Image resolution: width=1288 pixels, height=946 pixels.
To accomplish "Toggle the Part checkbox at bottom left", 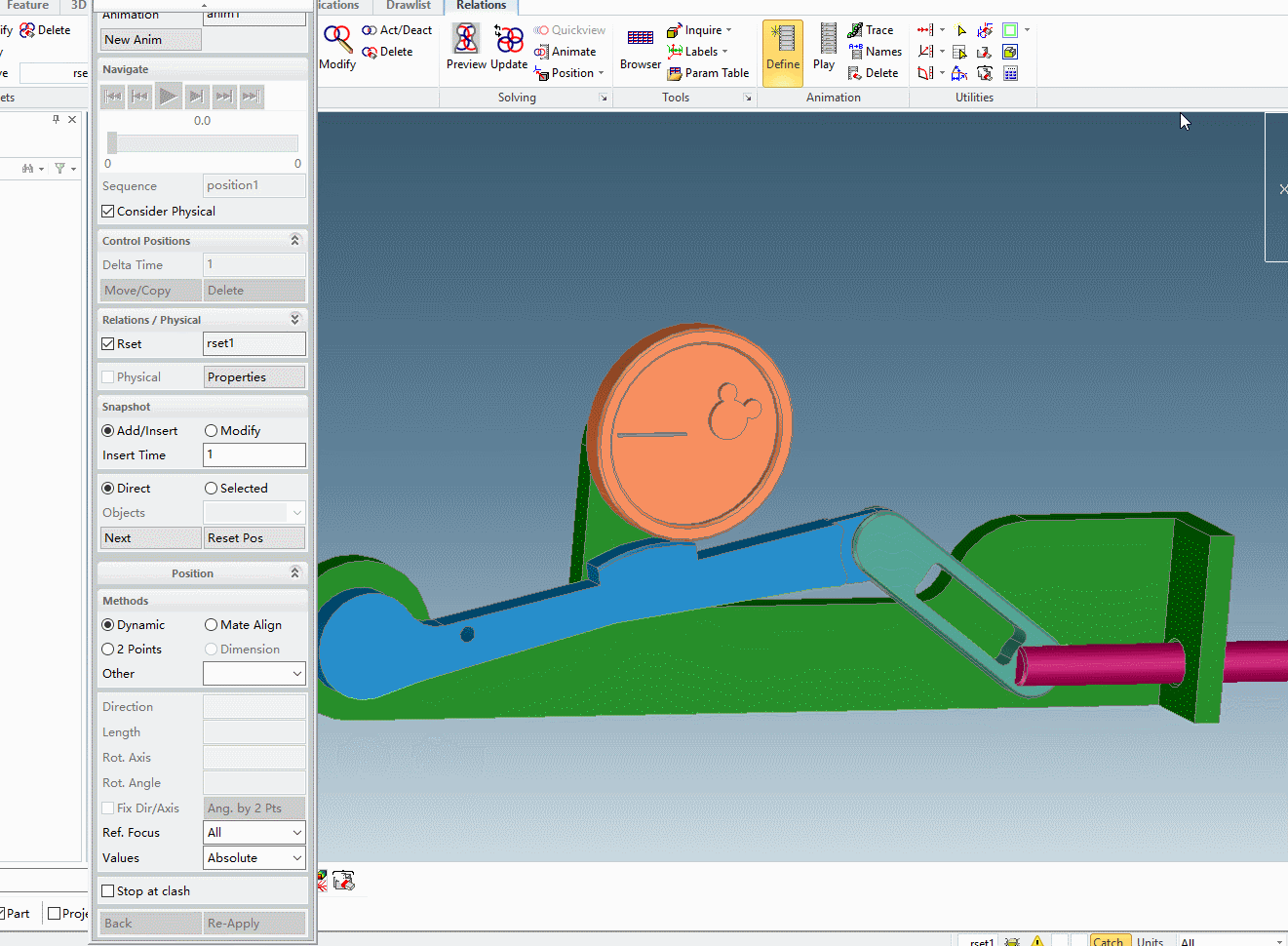I will (x=2, y=913).
